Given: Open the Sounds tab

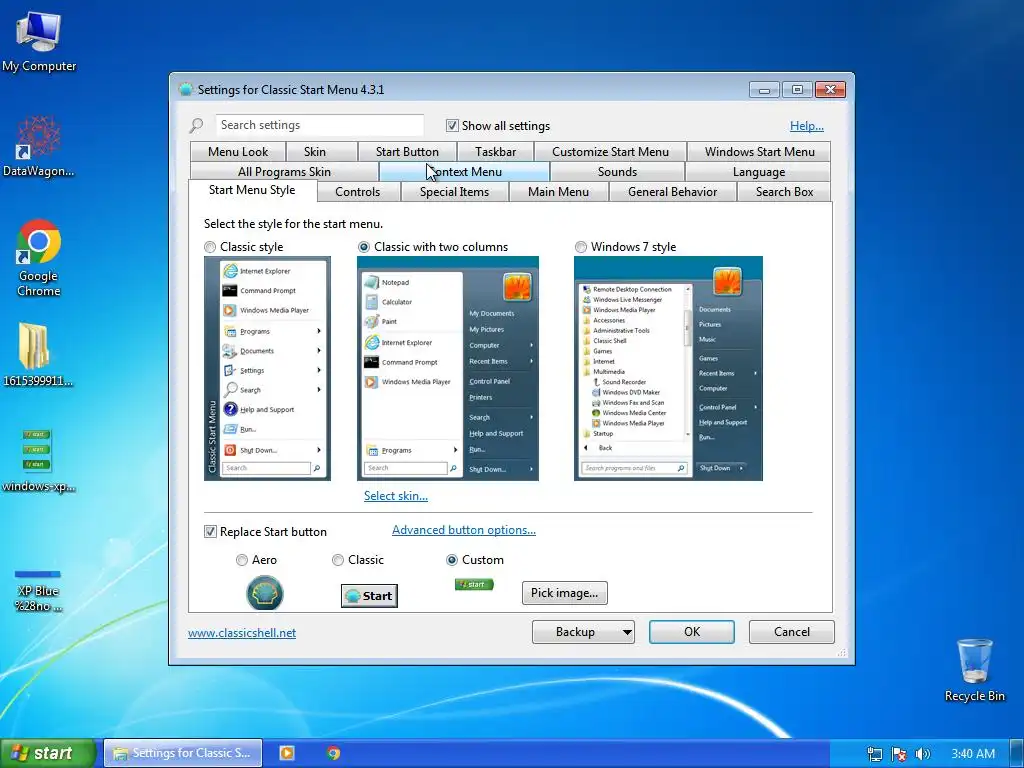Looking at the screenshot, I should pyautogui.click(x=617, y=172).
